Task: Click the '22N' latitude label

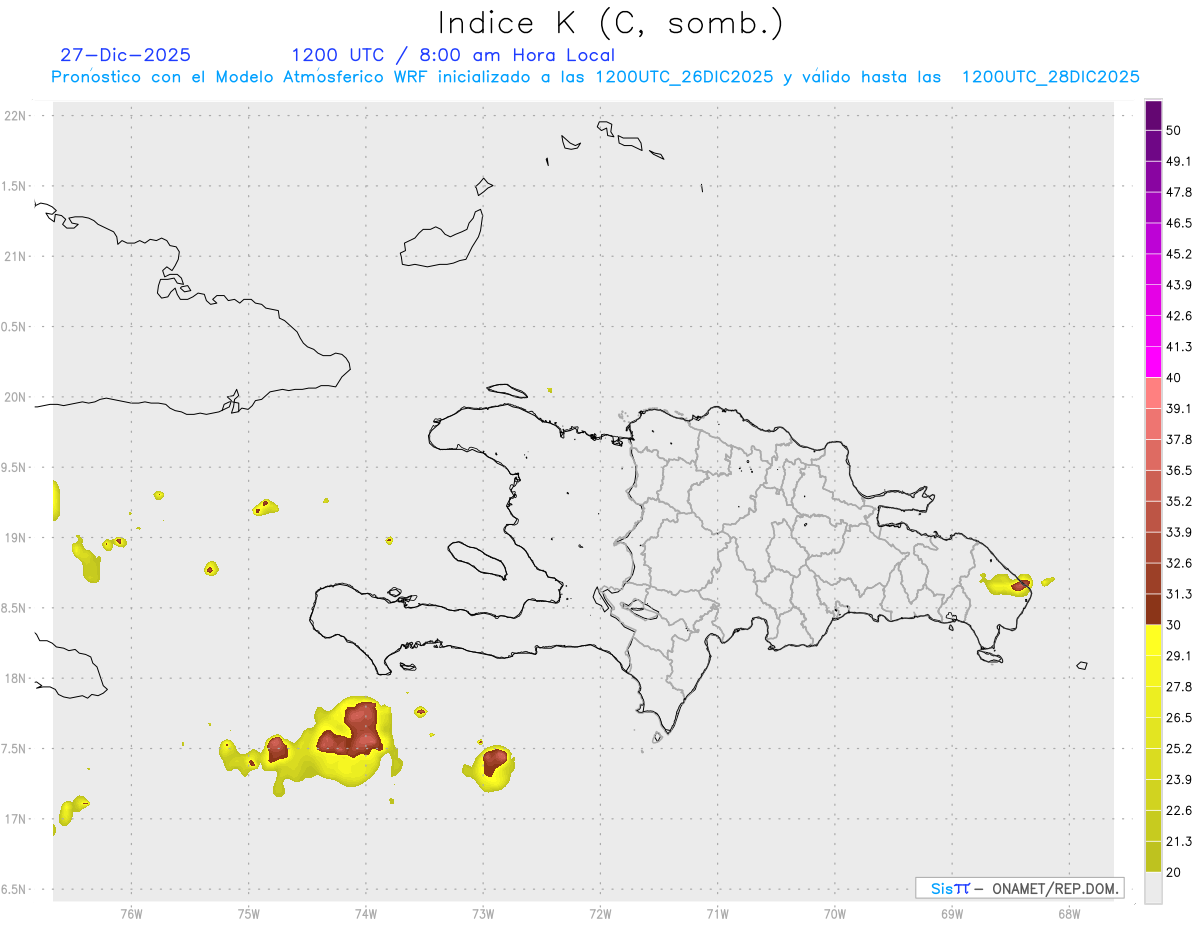Action: 17,116
